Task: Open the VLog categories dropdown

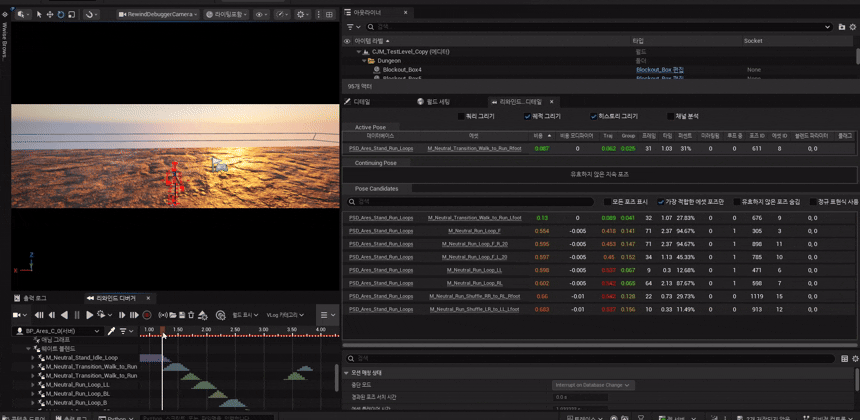Action: (x=284, y=315)
